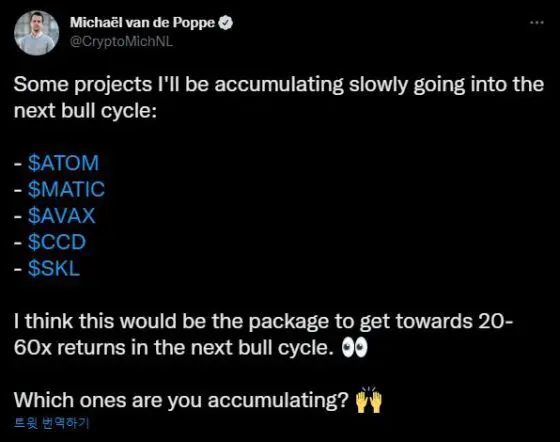Click the Michaël van de Poppe display name
560x442 pixels.
(142, 22)
